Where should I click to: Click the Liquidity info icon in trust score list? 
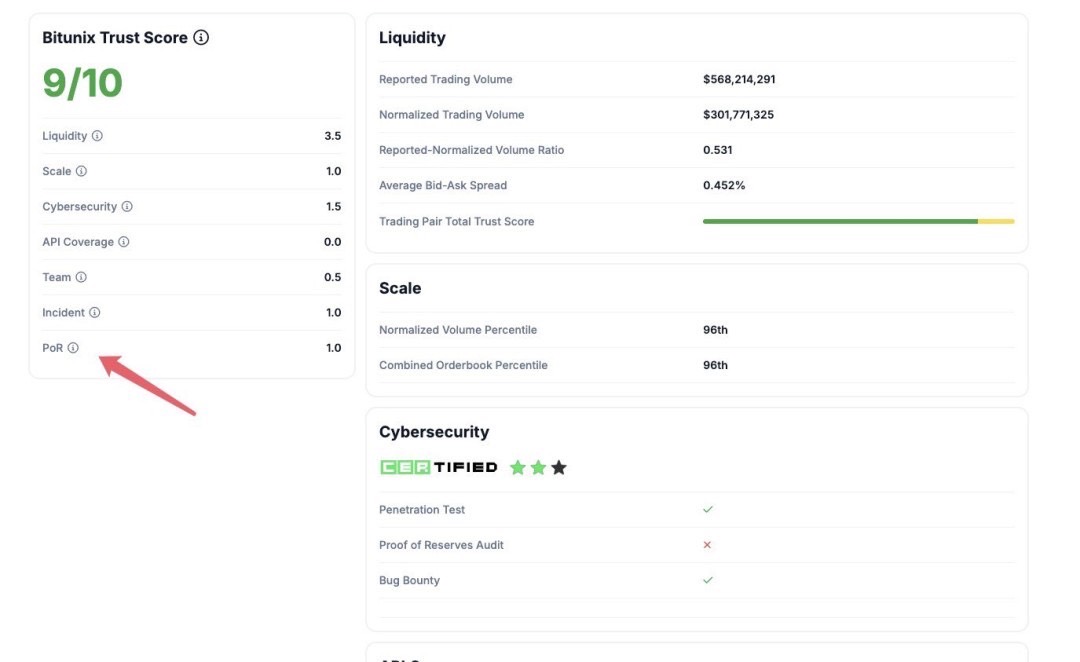pos(97,136)
